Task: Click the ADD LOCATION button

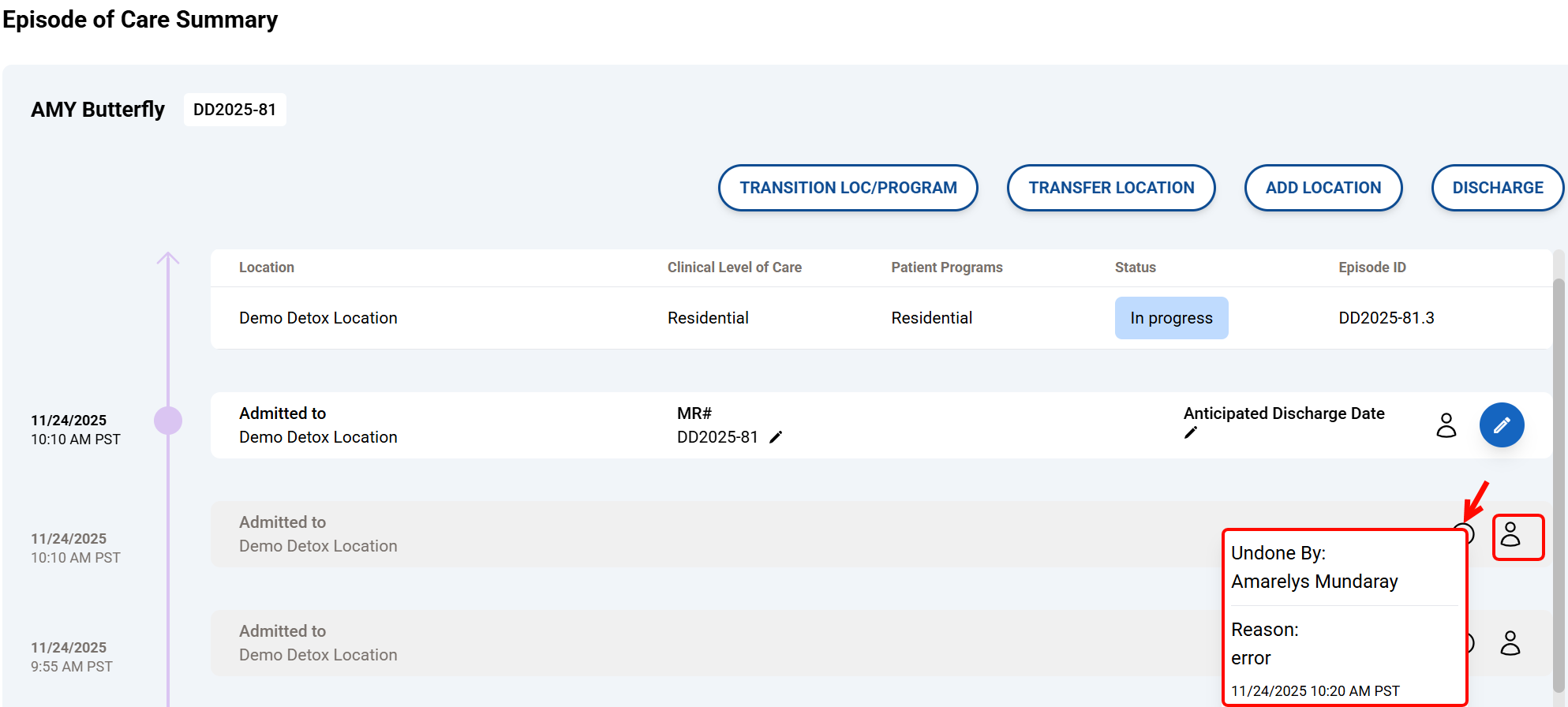Action: (x=1323, y=188)
